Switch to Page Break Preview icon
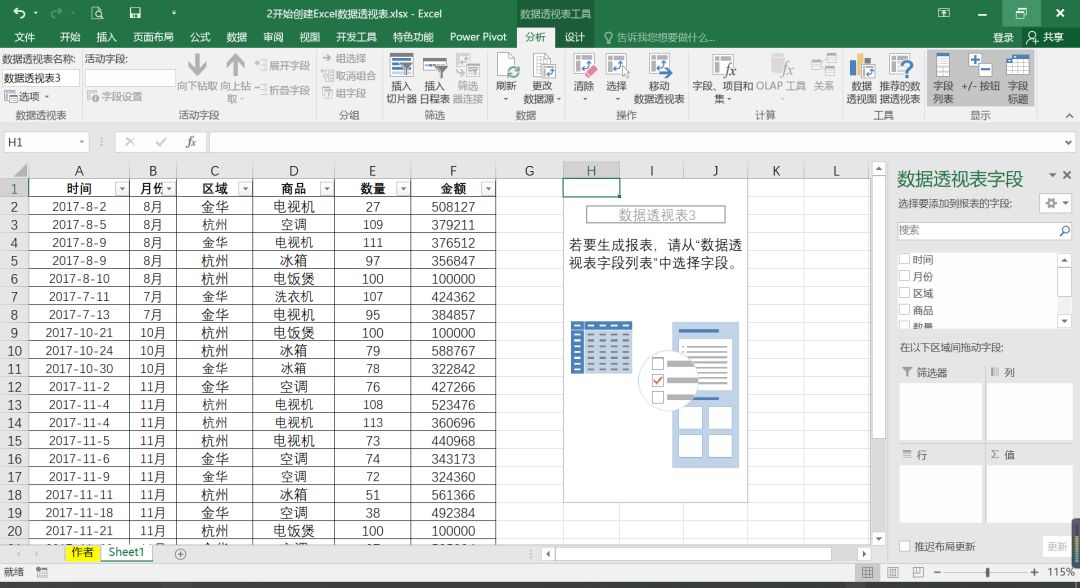Viewport: 1080px width, 588px height. [x=917, y=572]
